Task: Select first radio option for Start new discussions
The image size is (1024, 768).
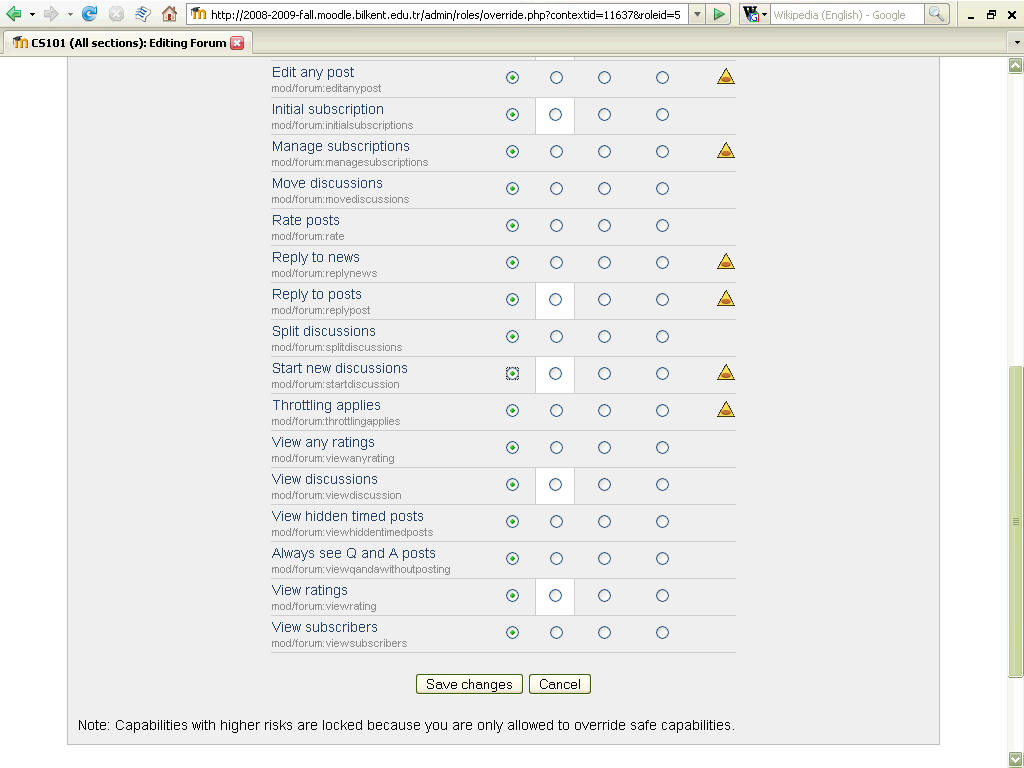Action: pos(513,374)
